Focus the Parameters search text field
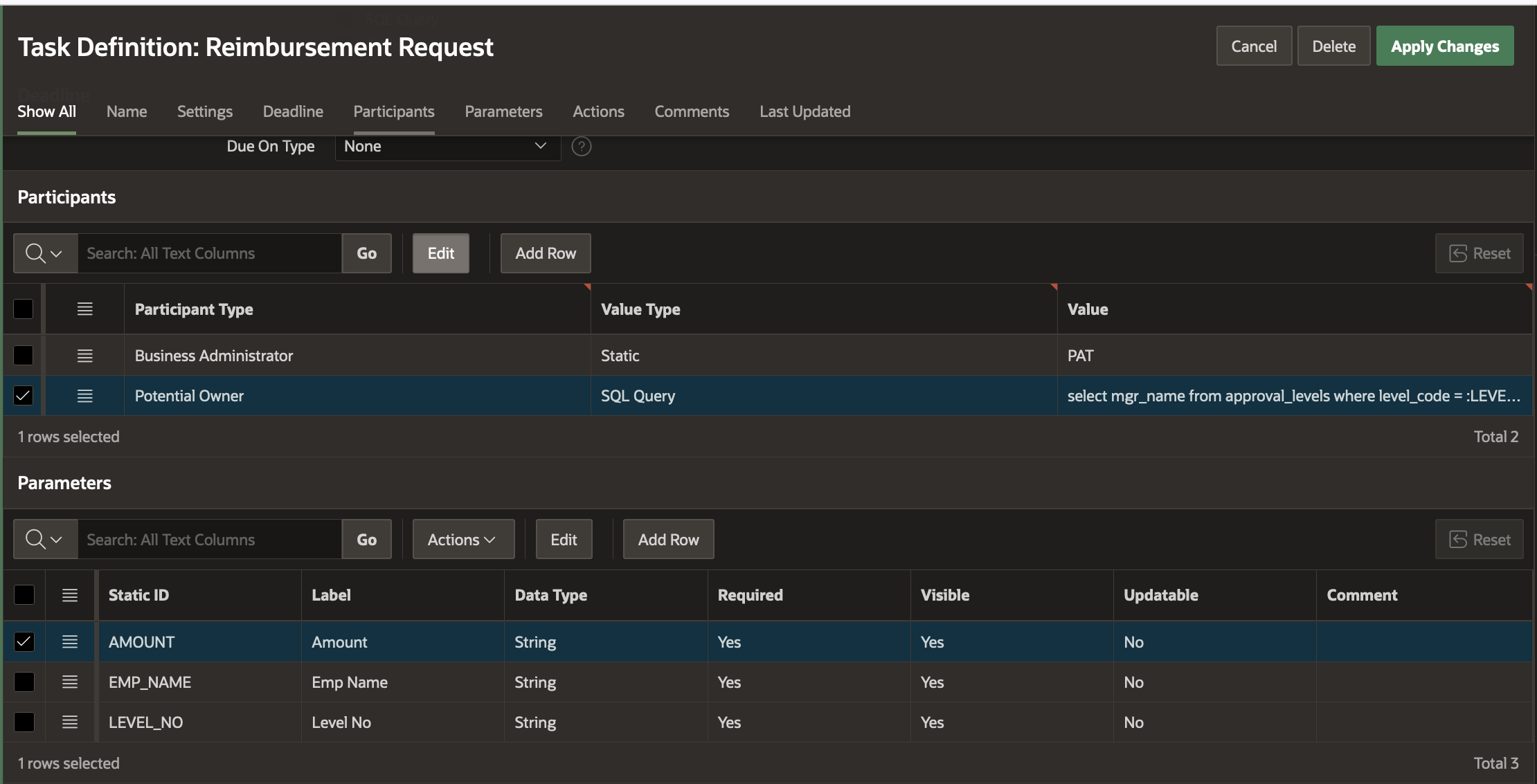The height and width of the screenshot is (784, 1537). [209, 540]
